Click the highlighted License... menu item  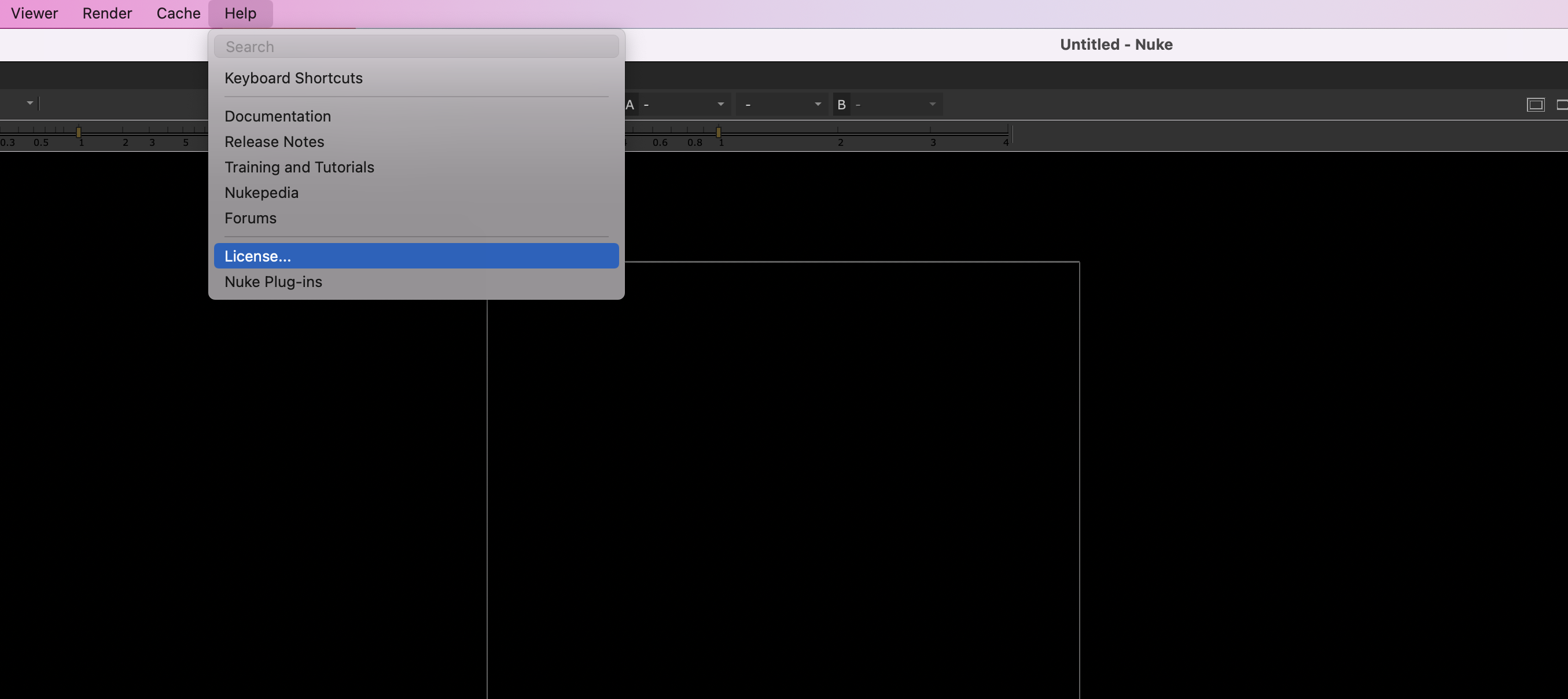[x=257, y=256]
